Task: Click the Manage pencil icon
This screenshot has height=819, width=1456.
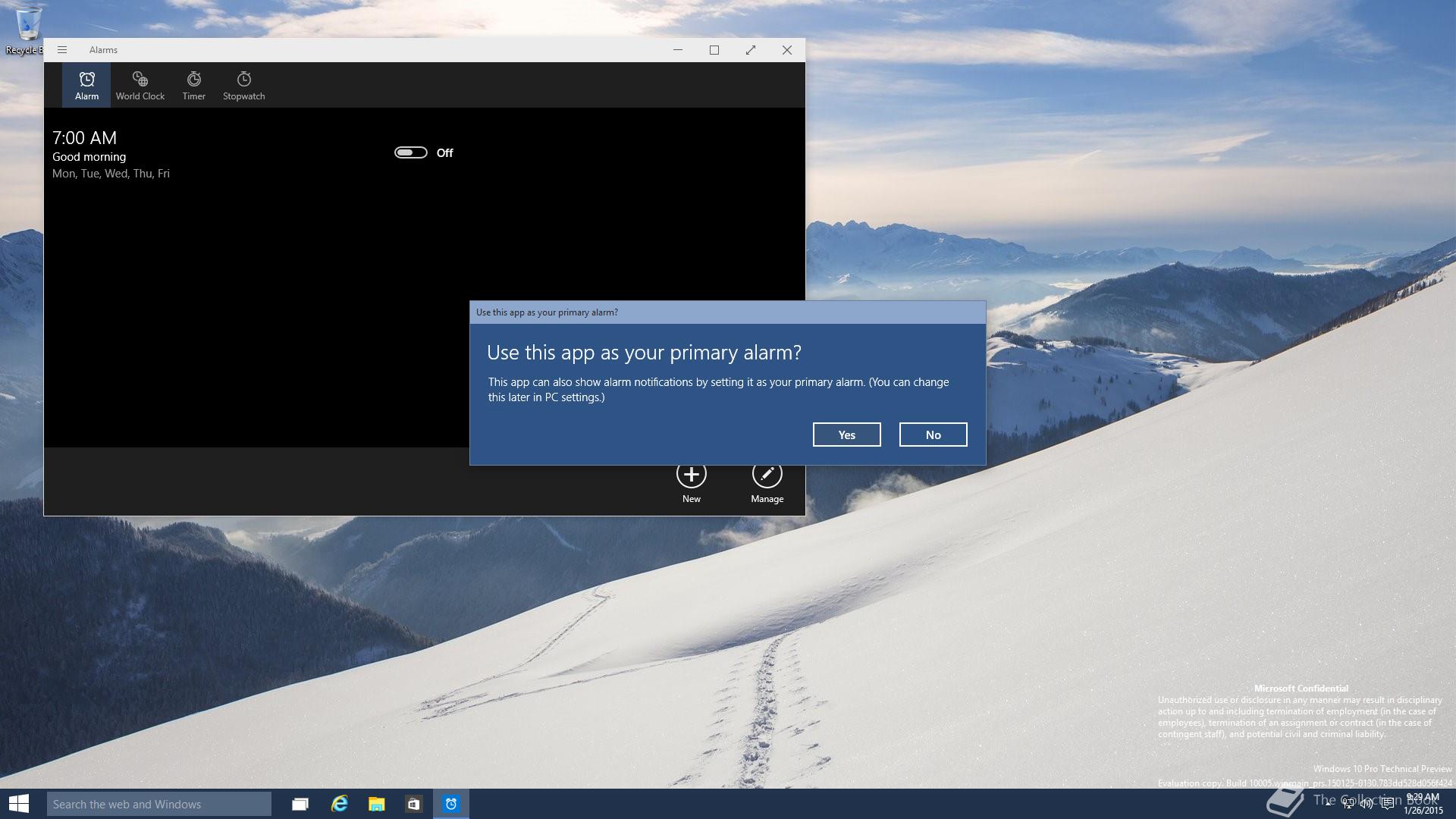Action: (767, 475)
